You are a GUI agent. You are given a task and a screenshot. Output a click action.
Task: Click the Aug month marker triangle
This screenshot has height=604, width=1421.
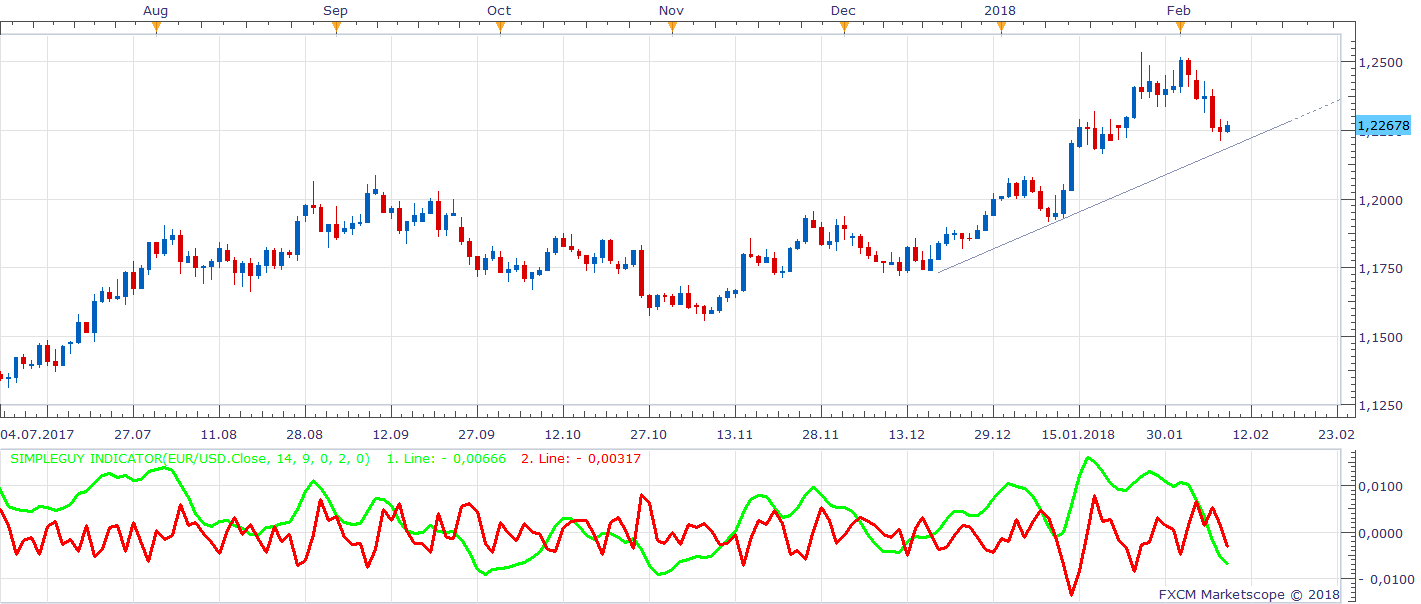pos(156,27)
